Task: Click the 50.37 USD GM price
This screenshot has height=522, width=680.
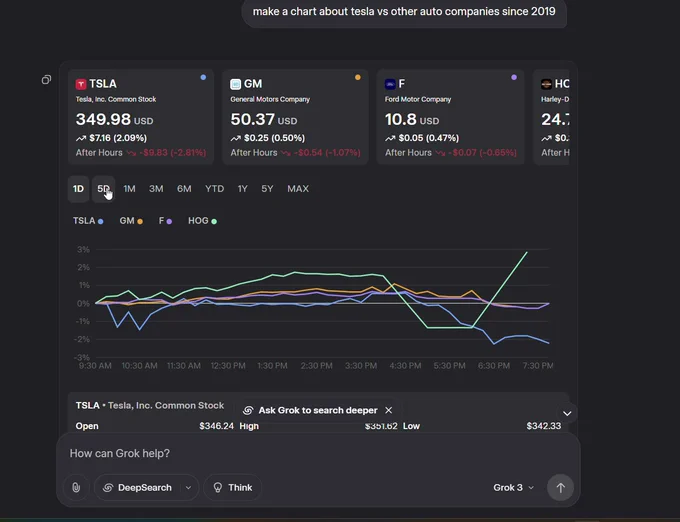Action: click(264, 119)
